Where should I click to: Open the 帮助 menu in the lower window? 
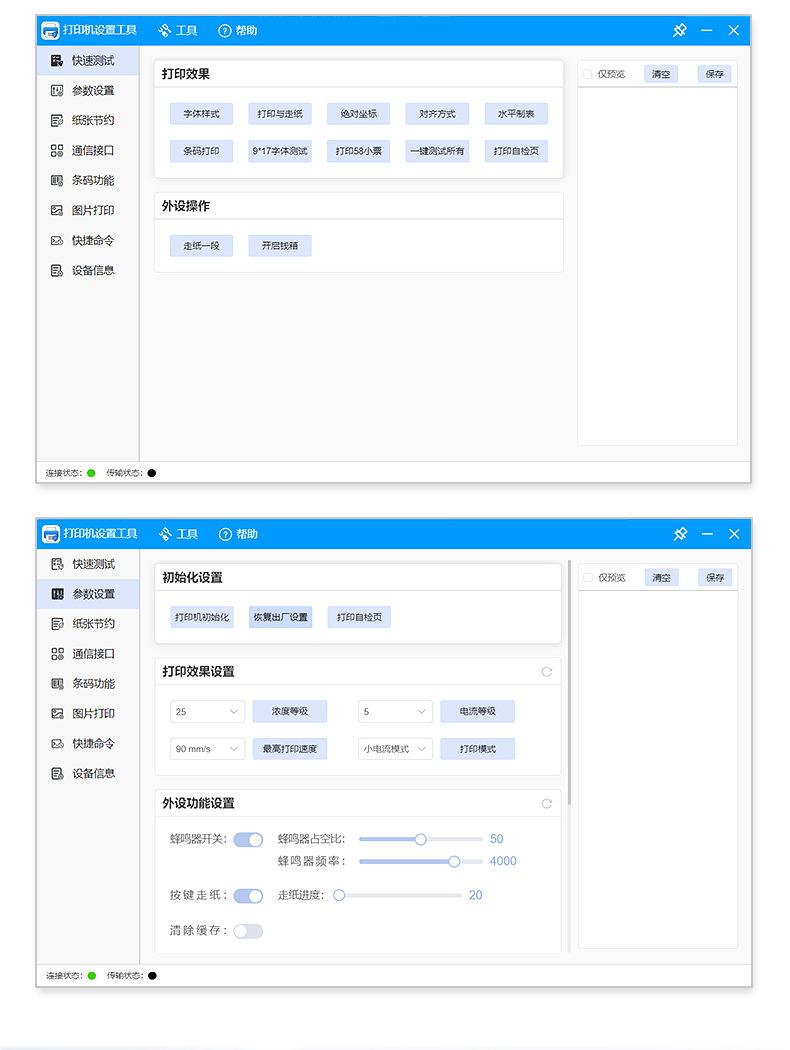pyautogui.click(x=238, y=534)
